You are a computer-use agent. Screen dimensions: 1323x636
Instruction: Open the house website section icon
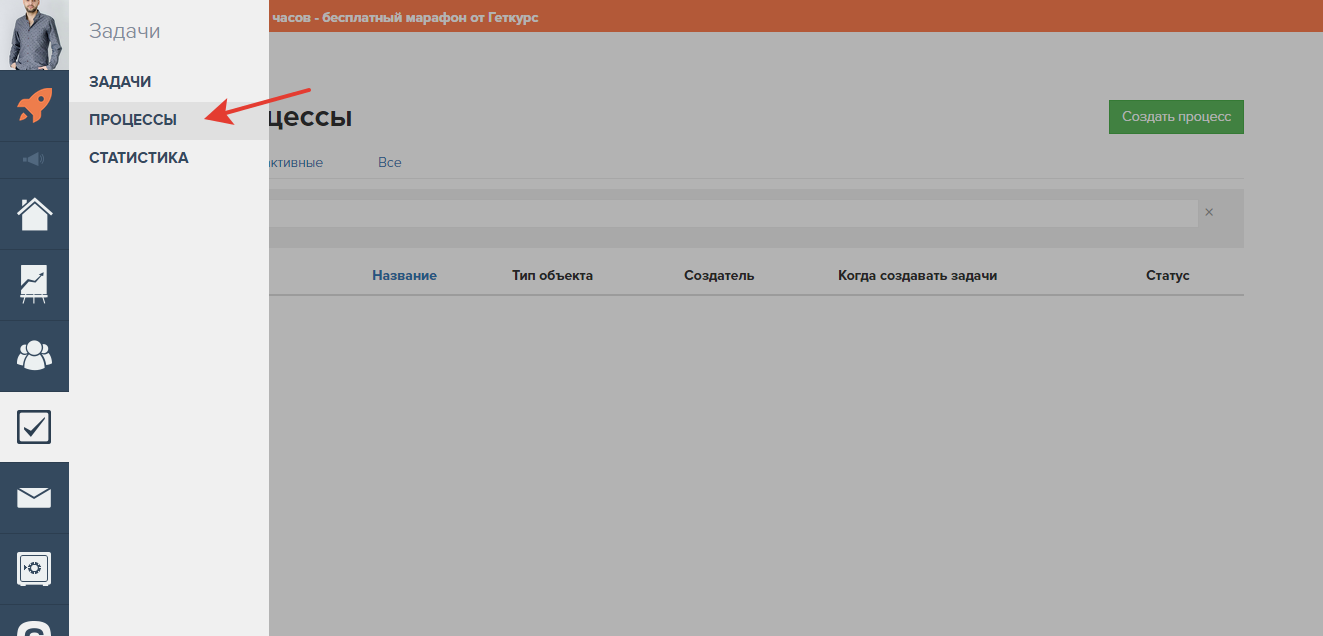pos(34,214)
